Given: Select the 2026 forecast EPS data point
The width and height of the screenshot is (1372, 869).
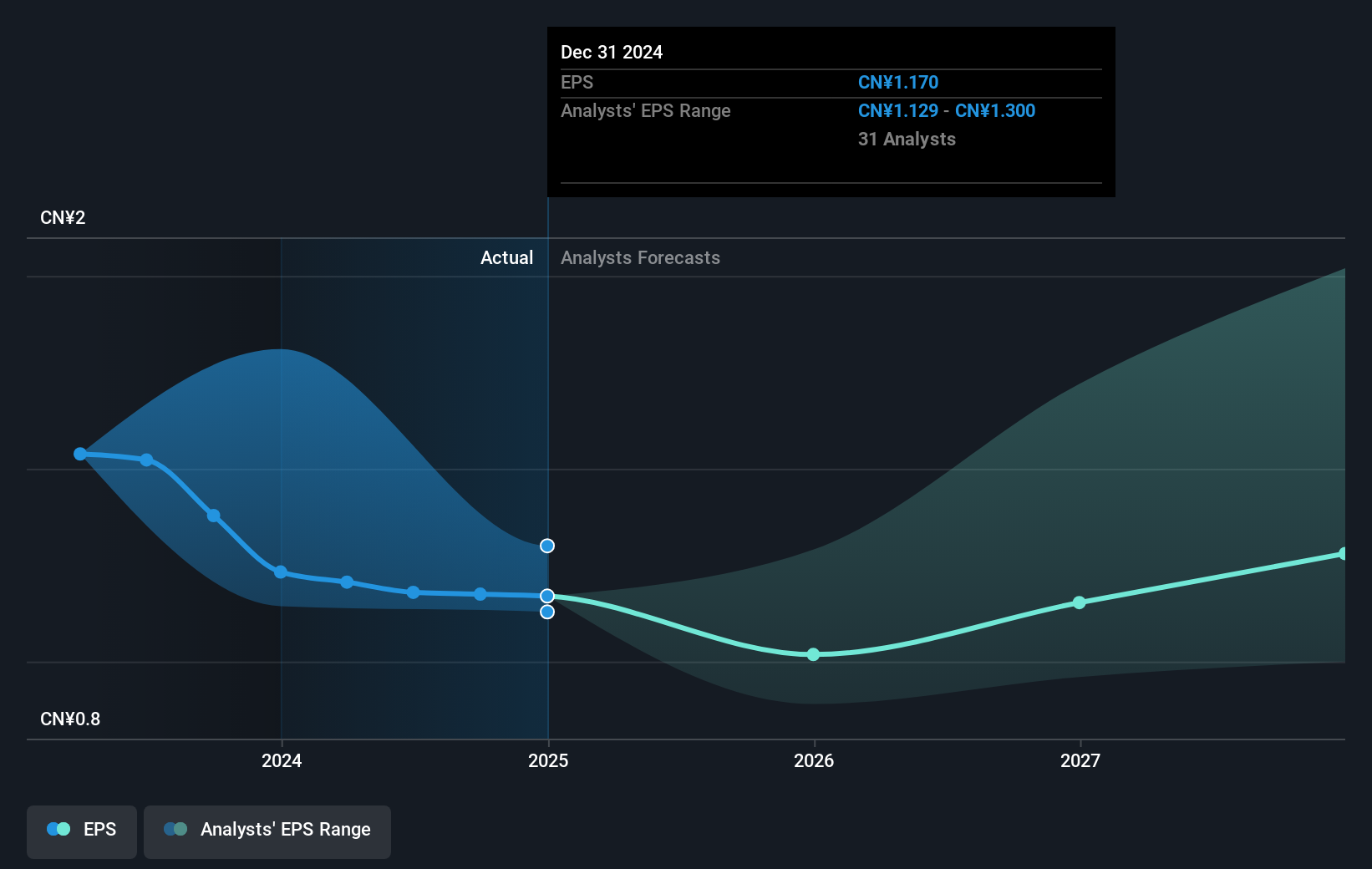Looking at the screenshot, I should tap(814, 654).
